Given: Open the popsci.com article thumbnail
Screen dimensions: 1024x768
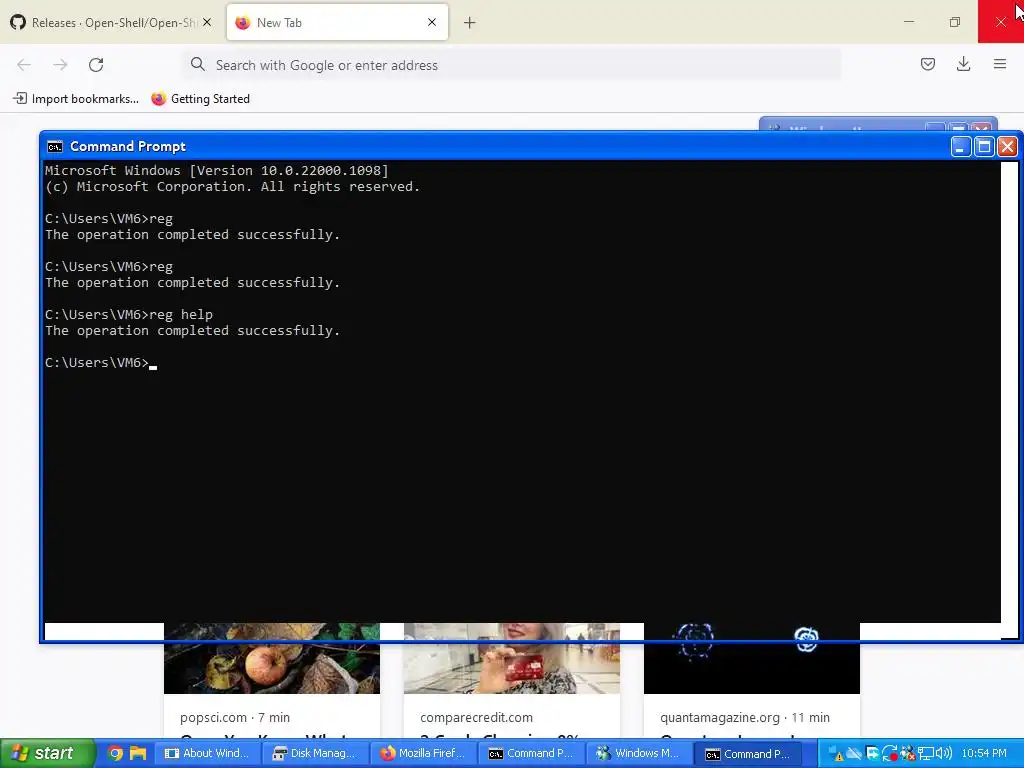Looking at the screenshot, I should (272, 658).
